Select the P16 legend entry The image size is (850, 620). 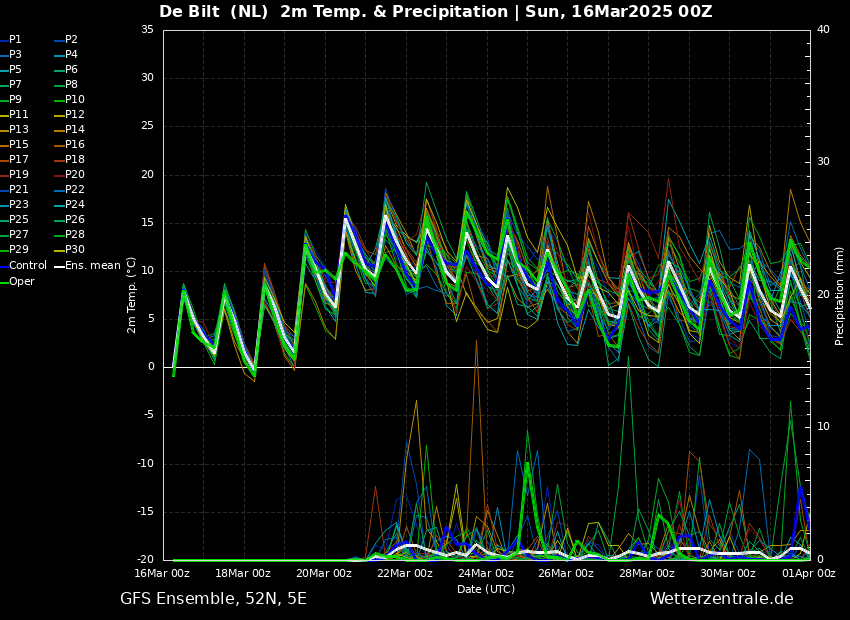pos(70,145)
